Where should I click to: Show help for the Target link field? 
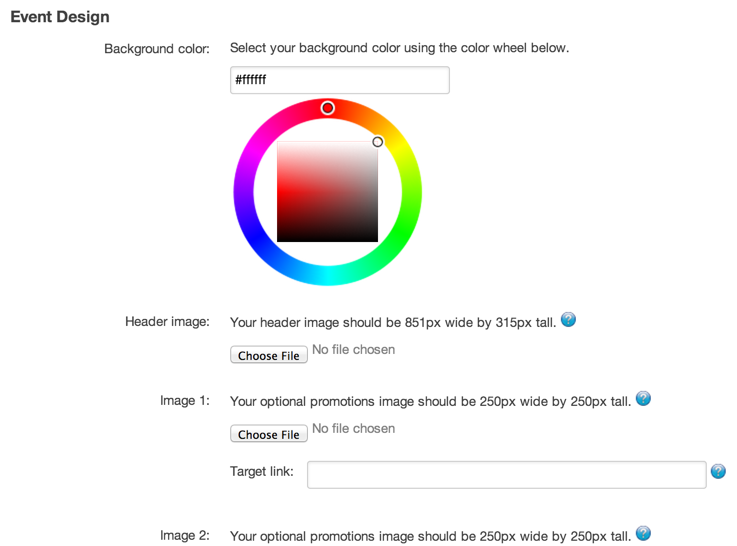(718, 471)
